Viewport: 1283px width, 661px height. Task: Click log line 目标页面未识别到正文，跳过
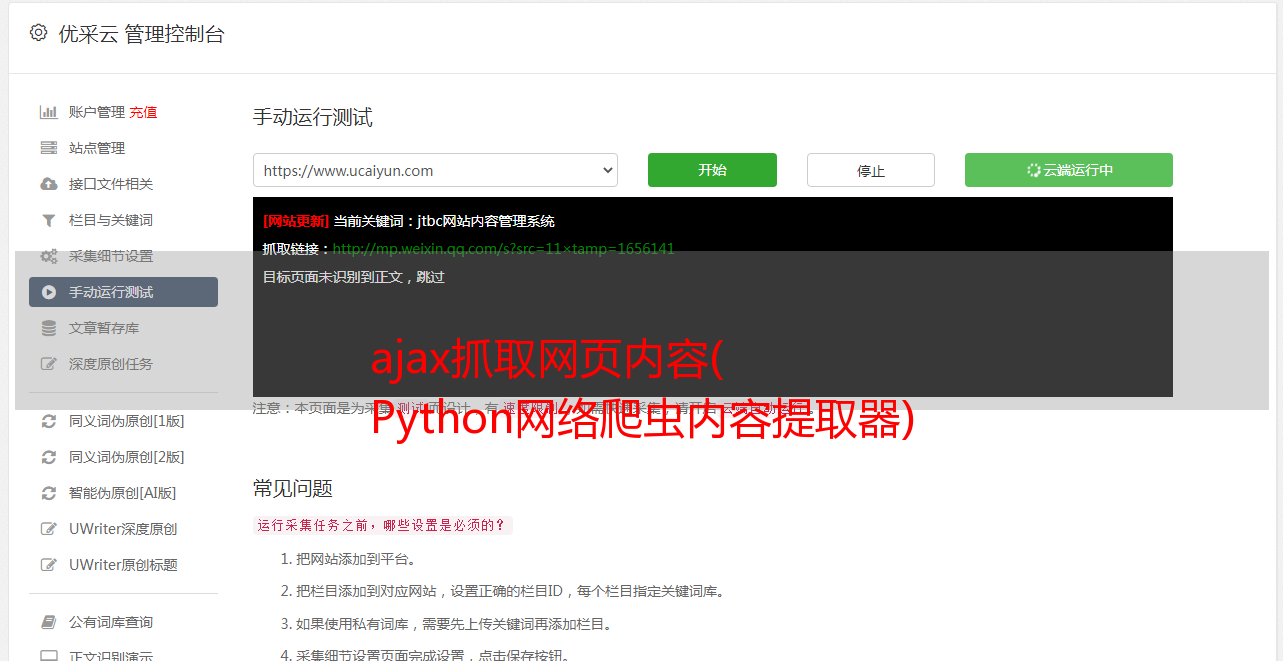(354, 277)
